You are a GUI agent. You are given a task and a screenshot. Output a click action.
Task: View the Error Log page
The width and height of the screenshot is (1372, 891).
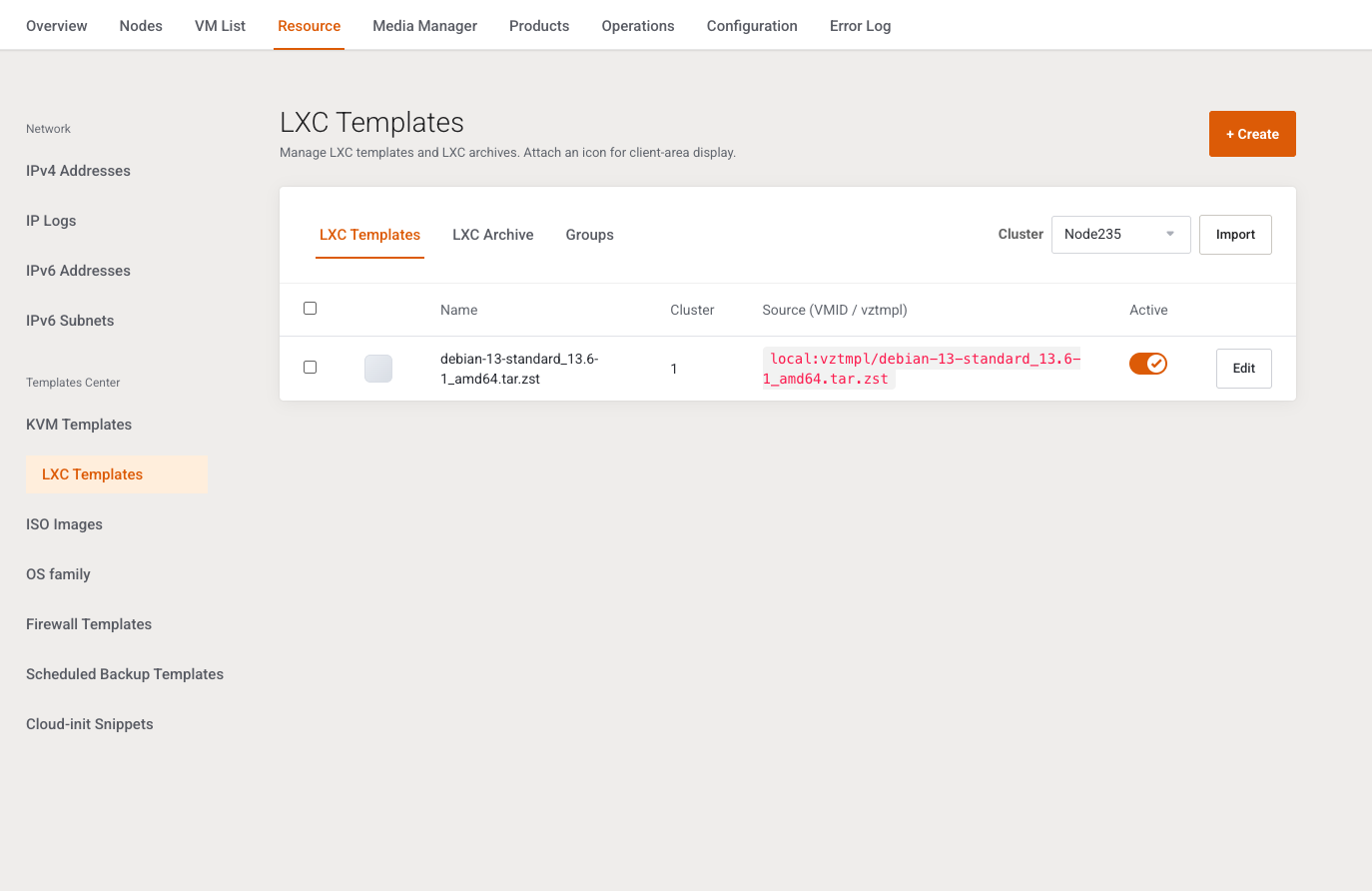[x=861, y=26]
